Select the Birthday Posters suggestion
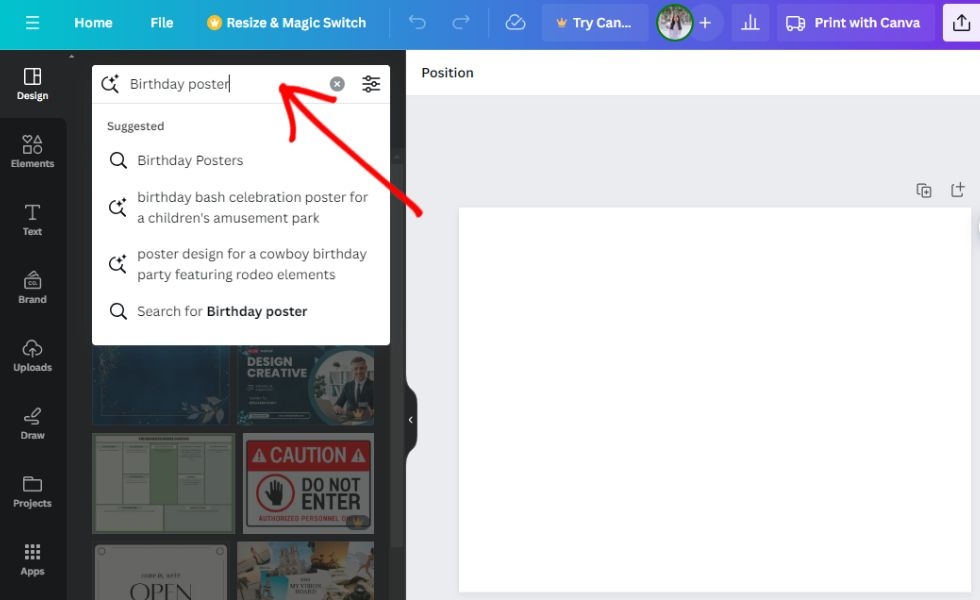 [241, 160]
